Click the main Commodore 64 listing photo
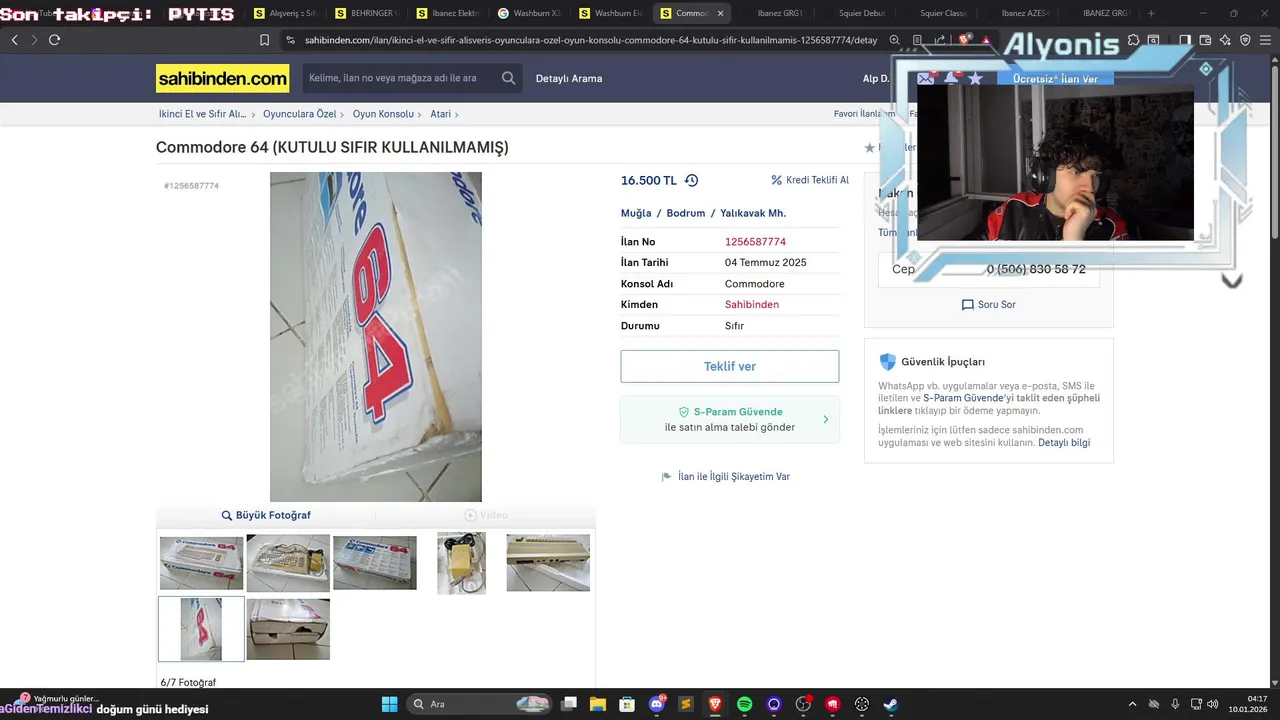 (376, 337)
